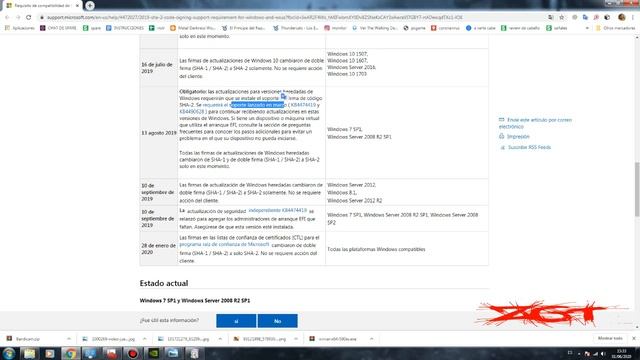Open the Thundercats bookmark
640x360 pixels.
296,28
